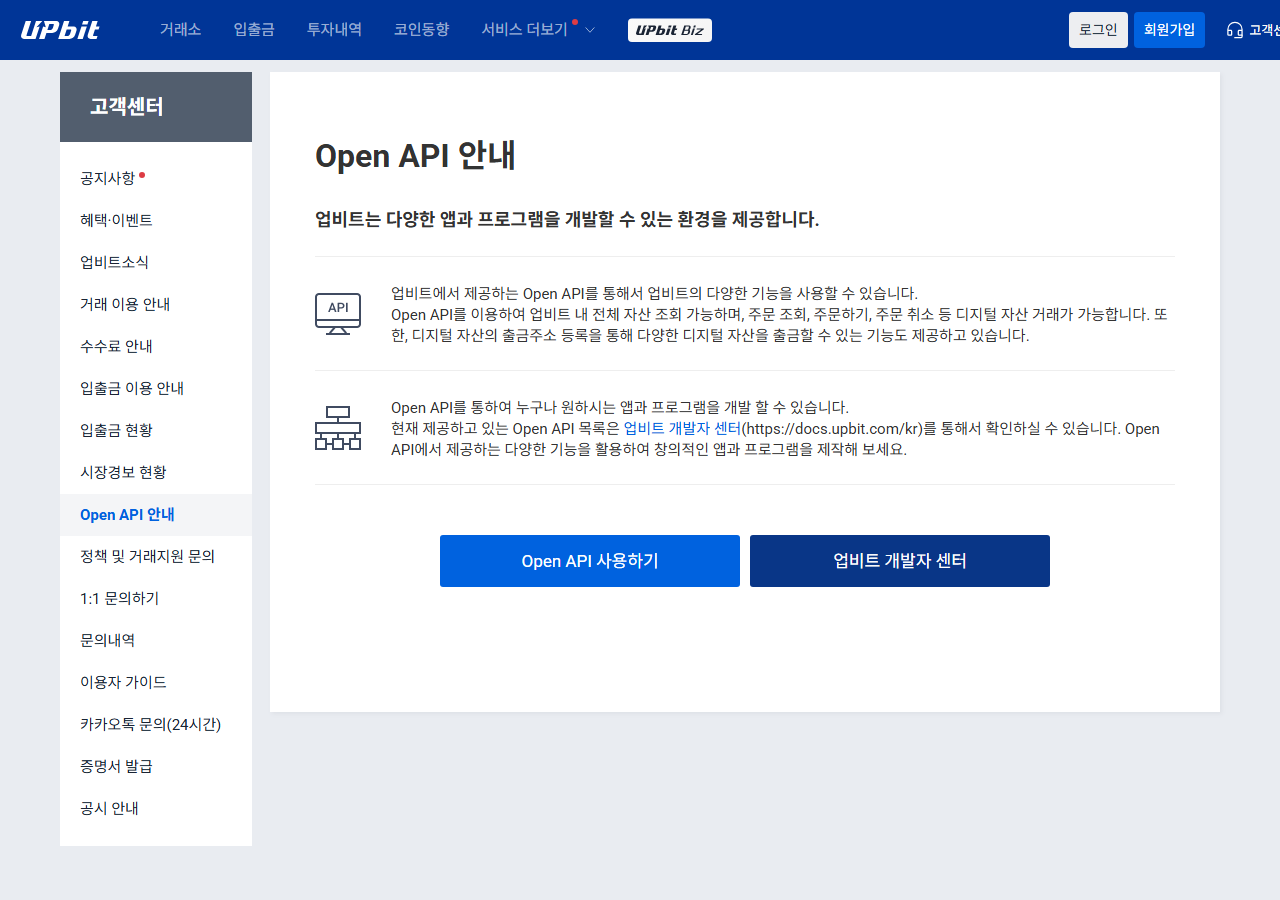Open the 서비스 더보기 menu
Image resolution: width=1280 pixels, height=900 pixels.
(x=525, y=30)
